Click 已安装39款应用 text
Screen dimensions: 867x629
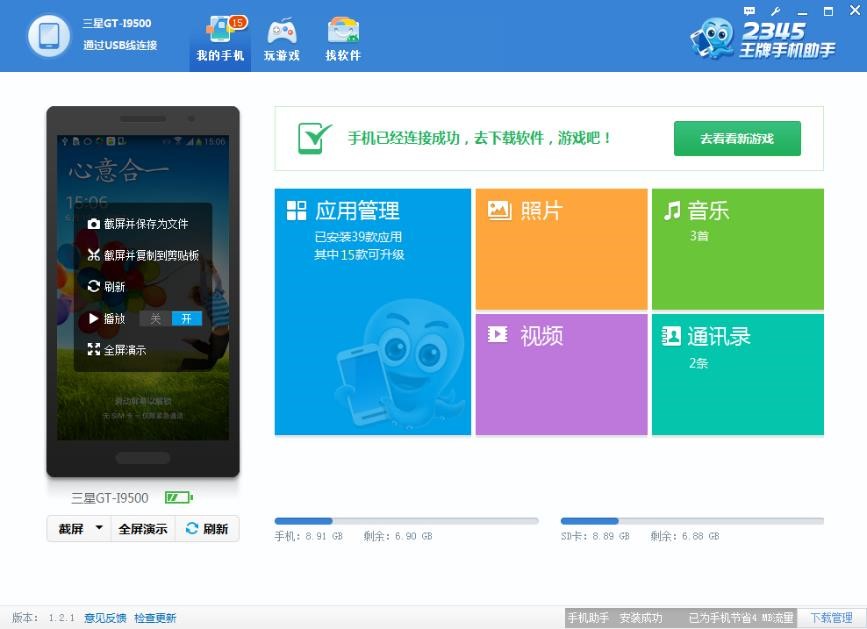click(x=358, y=237)
